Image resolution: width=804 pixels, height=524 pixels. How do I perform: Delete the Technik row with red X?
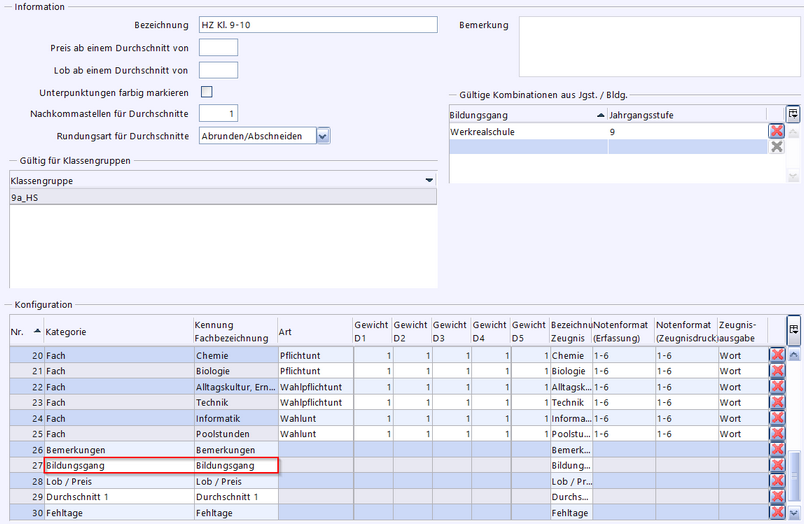point(776,403)
